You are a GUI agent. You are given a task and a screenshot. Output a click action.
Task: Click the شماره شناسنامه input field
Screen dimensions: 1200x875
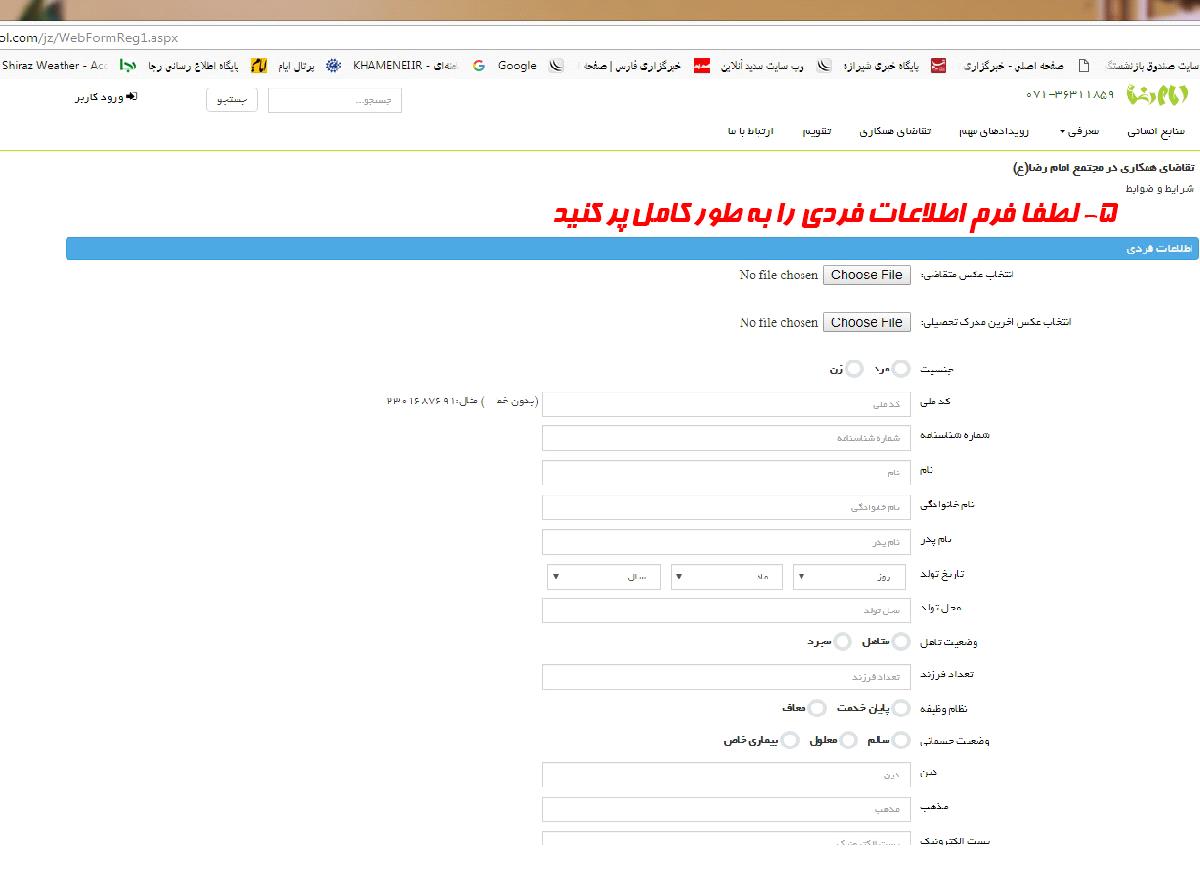[x=726, y=438]
